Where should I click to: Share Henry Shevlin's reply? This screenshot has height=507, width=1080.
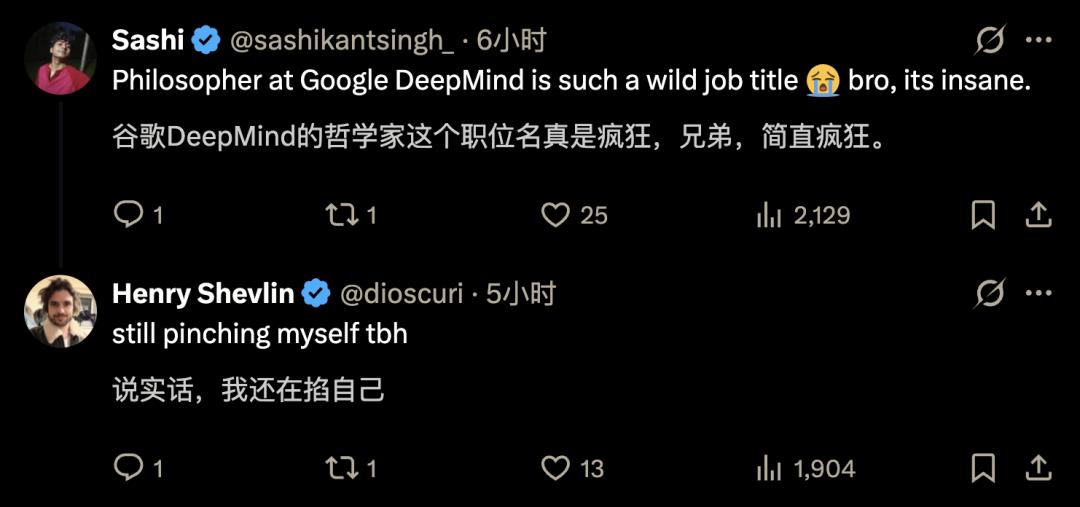[1038, 467]
